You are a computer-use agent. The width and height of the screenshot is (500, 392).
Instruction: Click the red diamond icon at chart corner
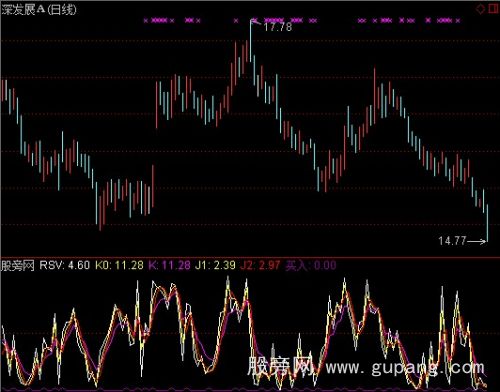480,9
